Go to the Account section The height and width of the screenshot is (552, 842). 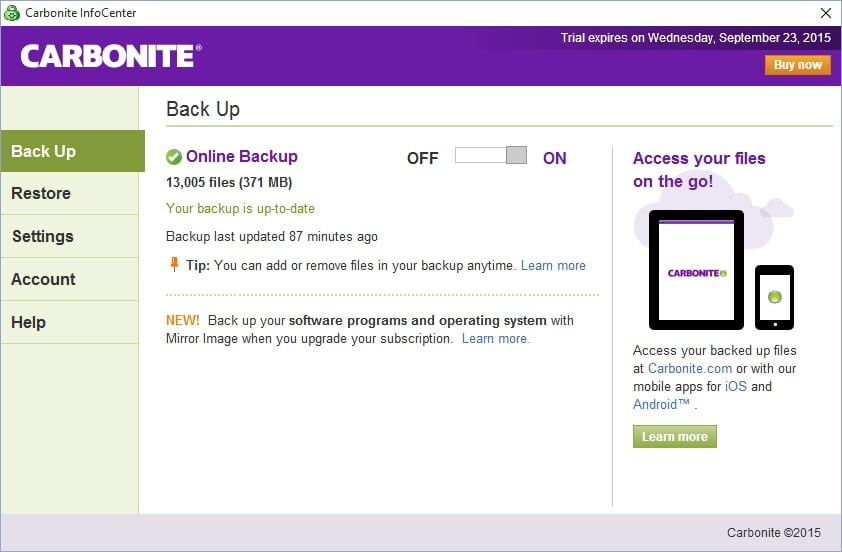click(43, 279)
